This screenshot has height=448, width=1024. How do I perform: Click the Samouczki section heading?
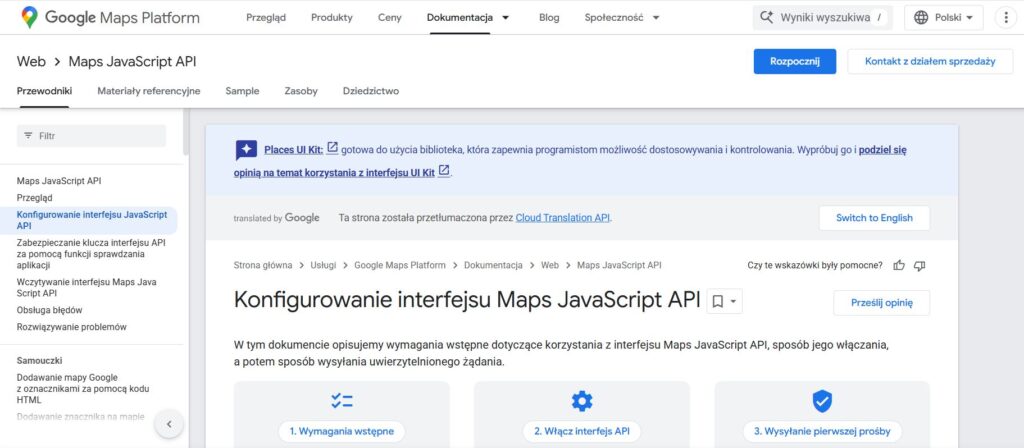click(40, 360)
